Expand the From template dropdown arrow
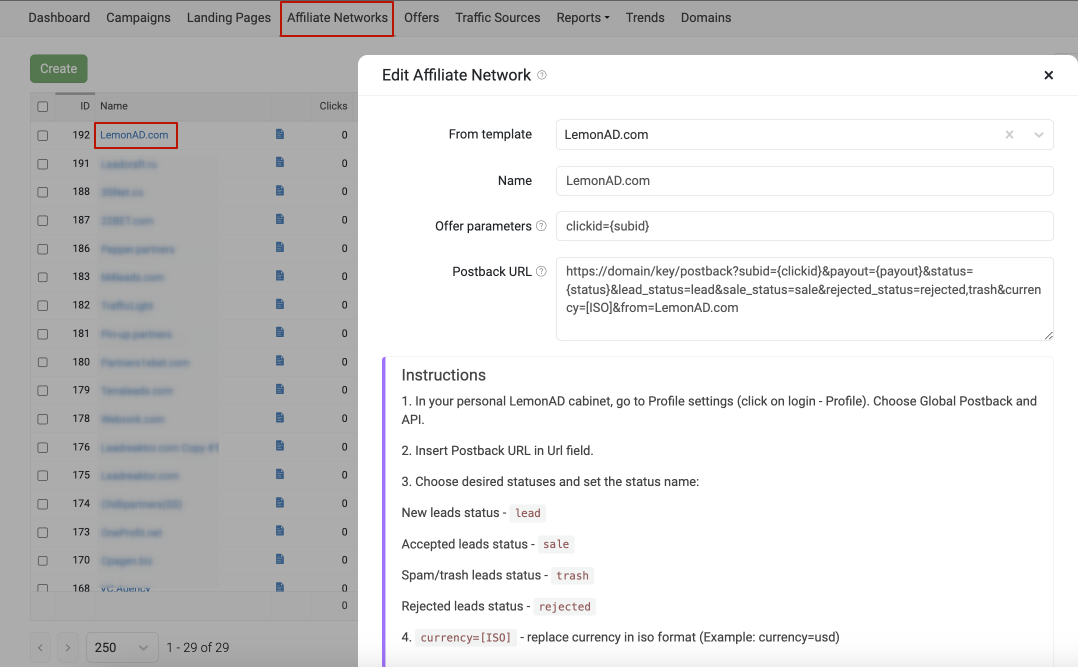Image resolution: width=1078 pixels, height=667 pixels. pyautogui.click(x=1039, y=135)
